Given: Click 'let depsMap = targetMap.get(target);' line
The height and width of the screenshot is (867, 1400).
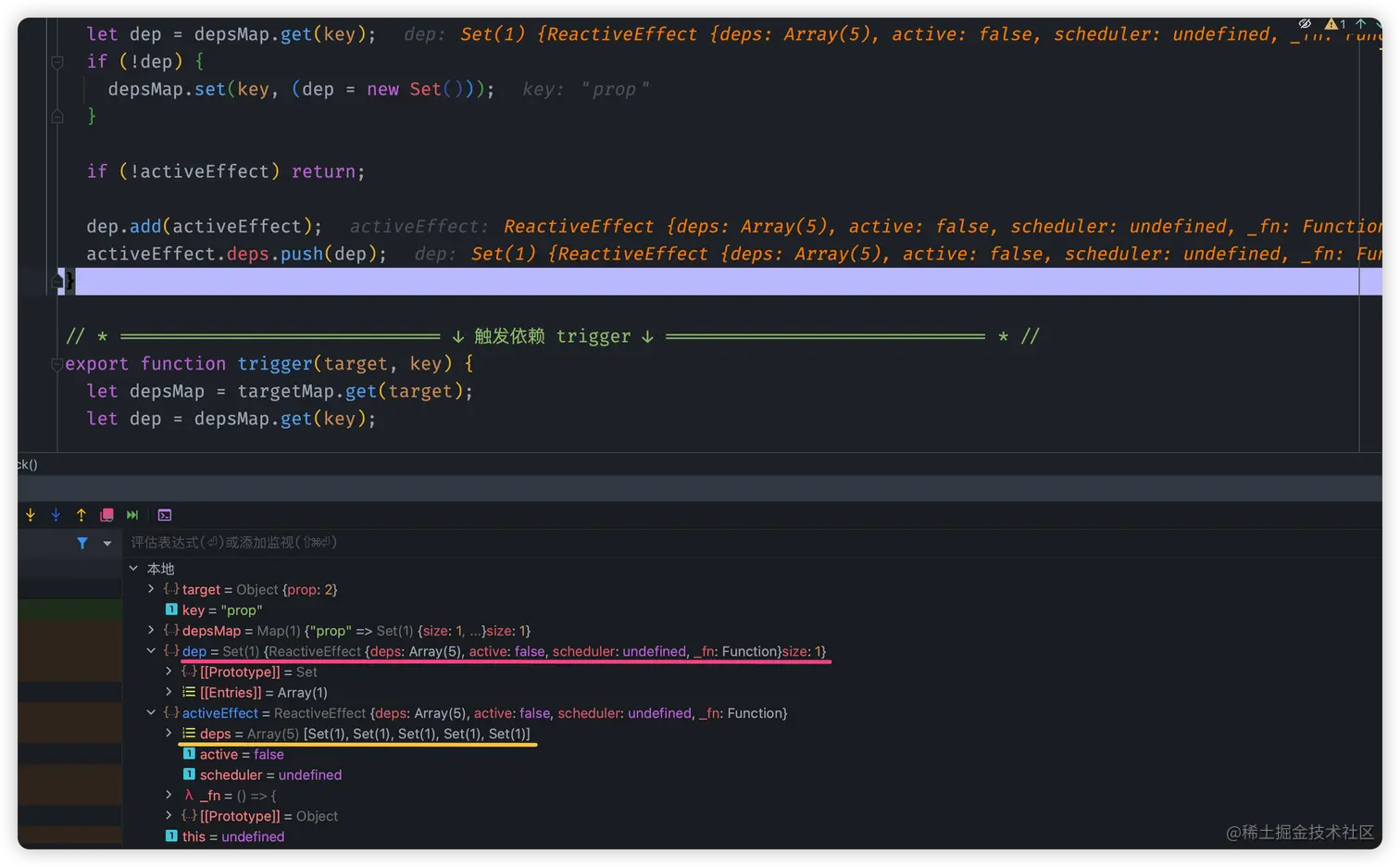Looking at the screenshot, I should [x=279, y=392].
